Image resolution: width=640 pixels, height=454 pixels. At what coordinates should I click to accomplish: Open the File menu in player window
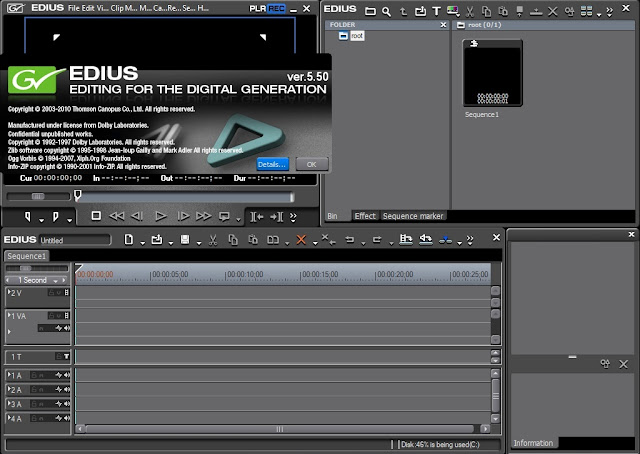coord(73,8)
